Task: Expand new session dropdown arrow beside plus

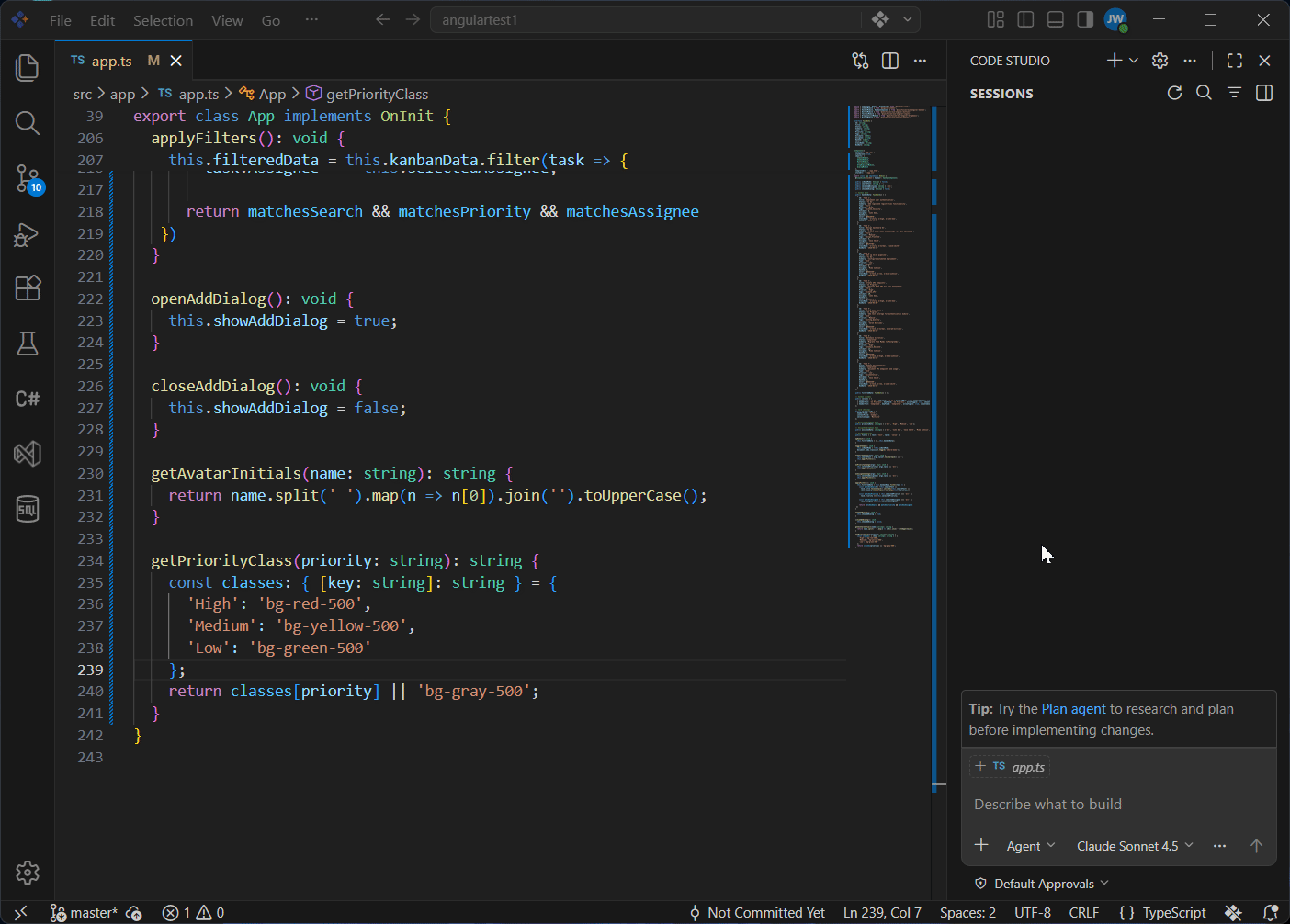Action: click(x=1134, y=61)
